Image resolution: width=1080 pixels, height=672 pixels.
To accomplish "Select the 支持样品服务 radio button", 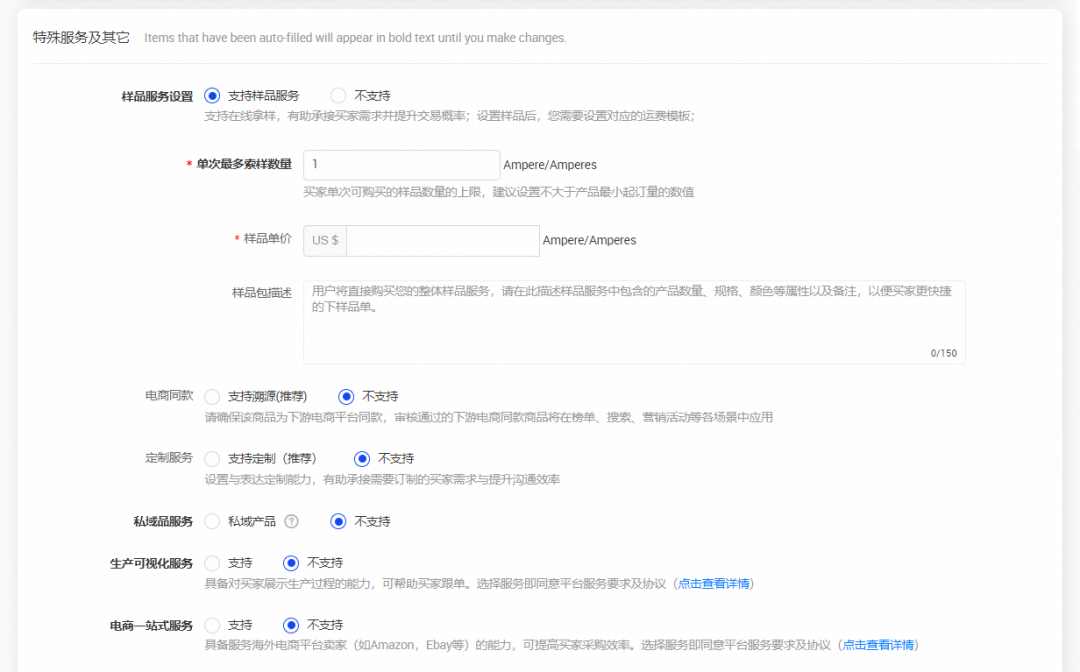I will [212, 95].
